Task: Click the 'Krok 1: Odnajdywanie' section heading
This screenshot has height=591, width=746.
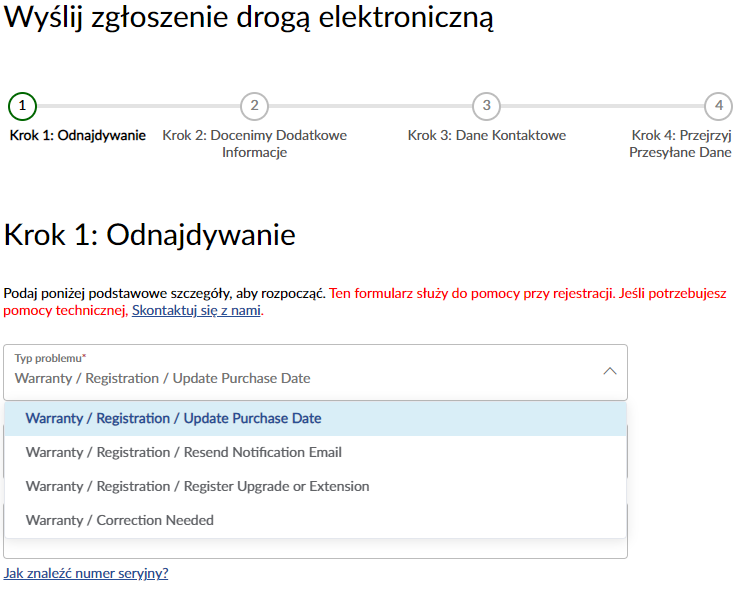Action: pos(150,236)
